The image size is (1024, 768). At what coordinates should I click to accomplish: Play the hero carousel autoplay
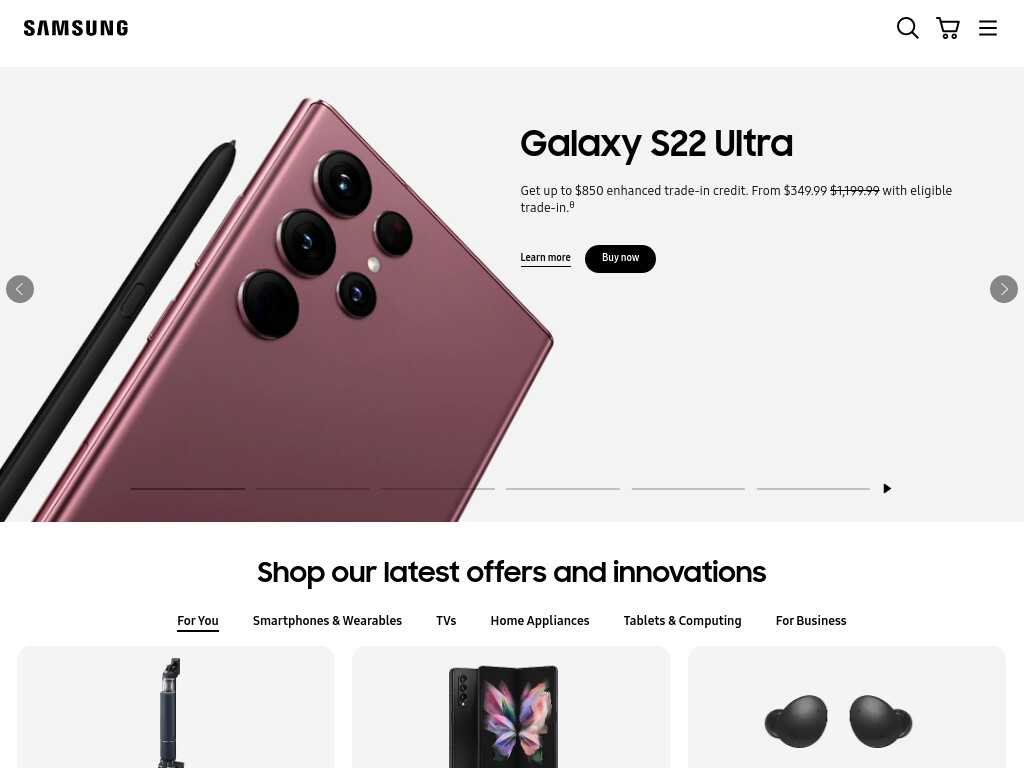[x=887, y=488]
